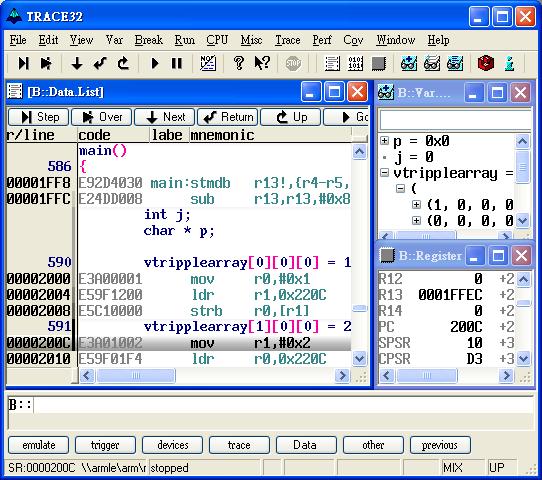Click the trace softkey button

click(x=239, y=445)
